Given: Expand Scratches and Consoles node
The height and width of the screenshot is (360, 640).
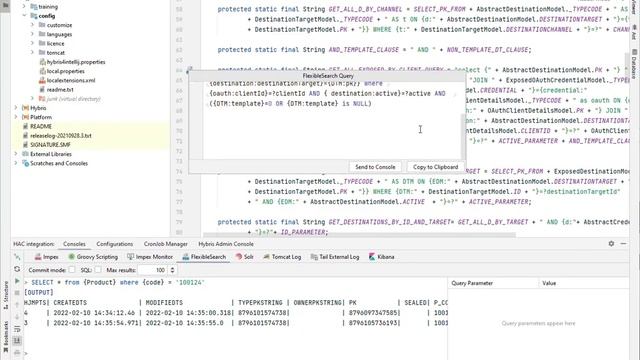Looking at the screenshot, I should (16, 163).
